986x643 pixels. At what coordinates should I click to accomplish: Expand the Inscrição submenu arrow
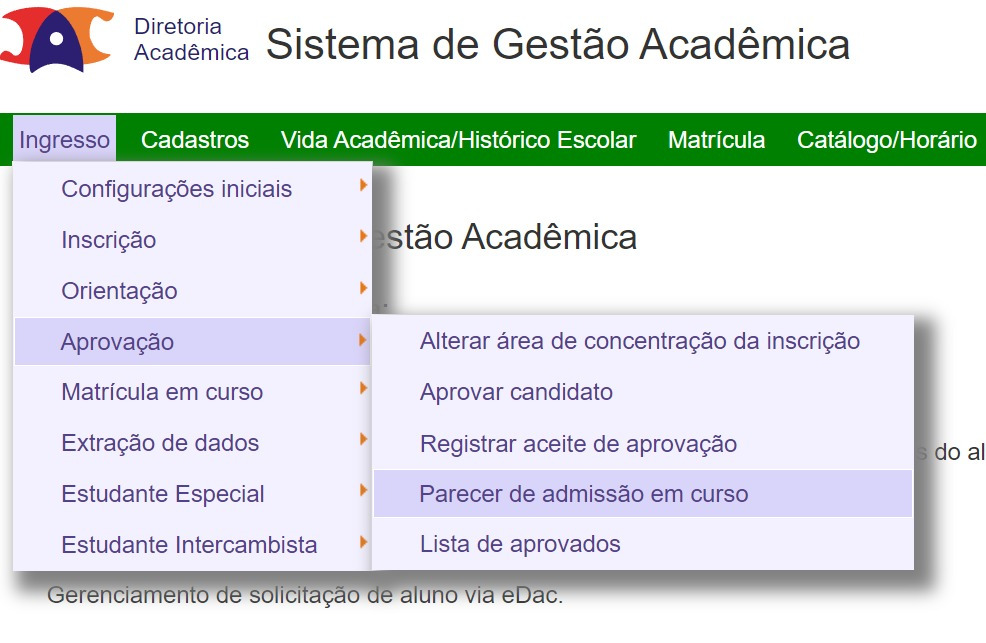point(363,236)
